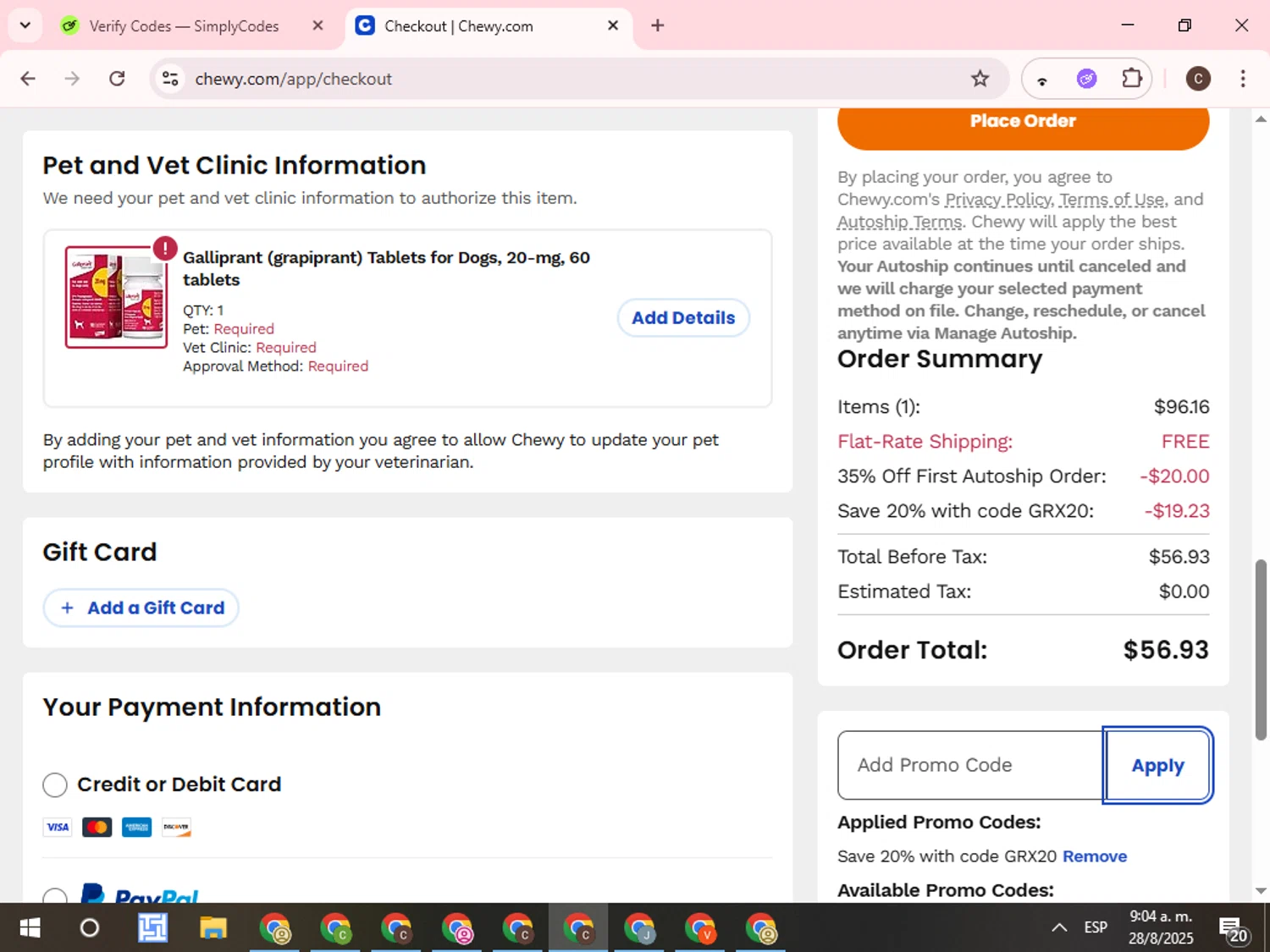The height and width of the screenshot is (952, 1270).
Task: Open File Explorer from the taskbar
Action: pos(213,928)
